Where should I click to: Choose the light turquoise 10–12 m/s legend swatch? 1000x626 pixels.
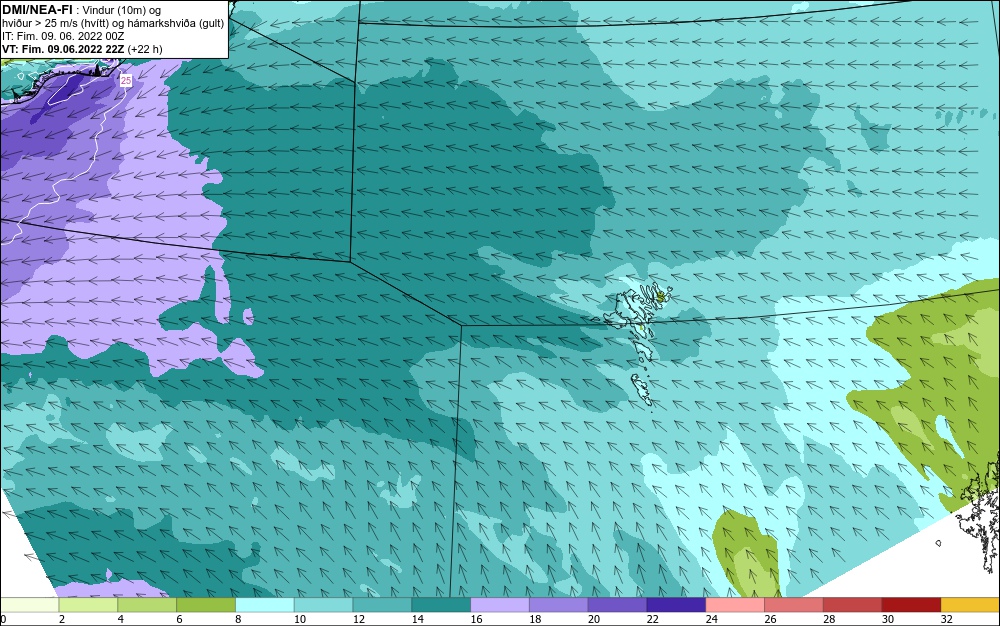pyautogui.click(x=323, y=605)
